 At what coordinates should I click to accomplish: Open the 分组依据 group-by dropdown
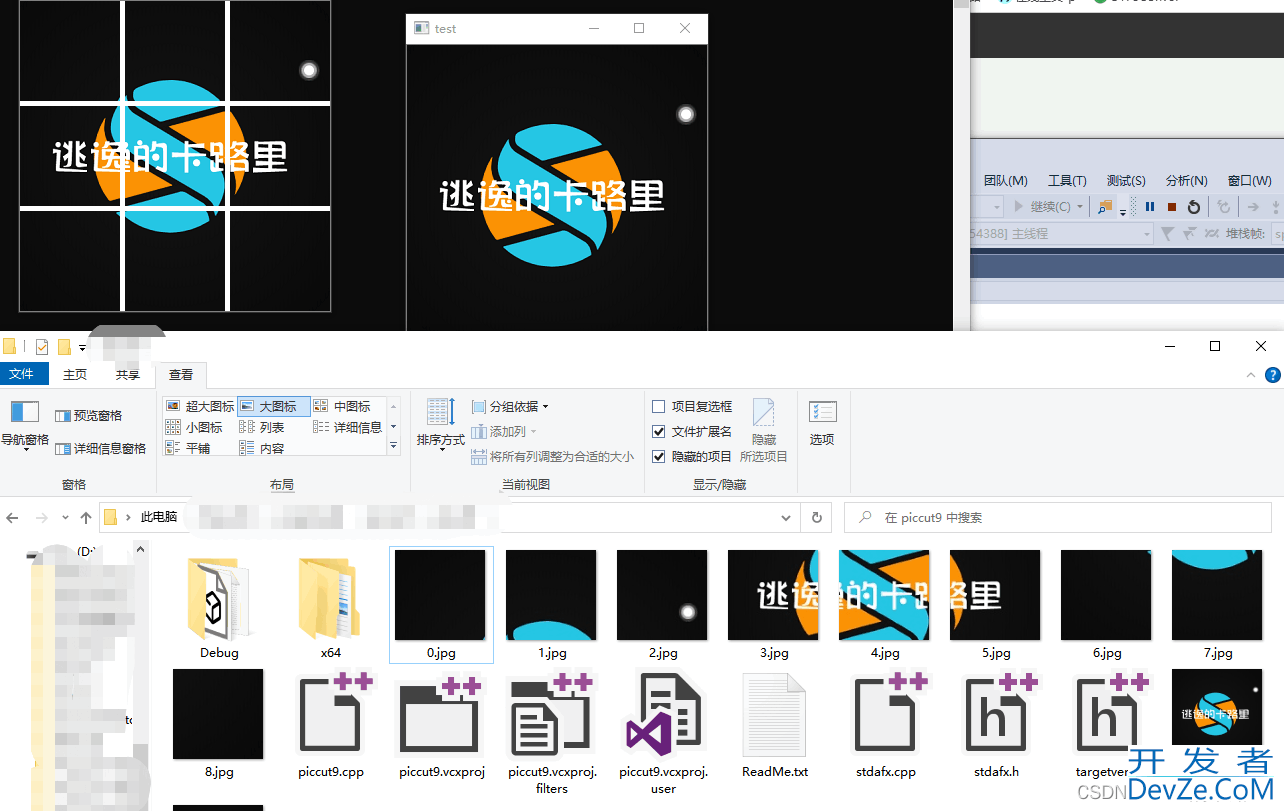coord(510,406)
